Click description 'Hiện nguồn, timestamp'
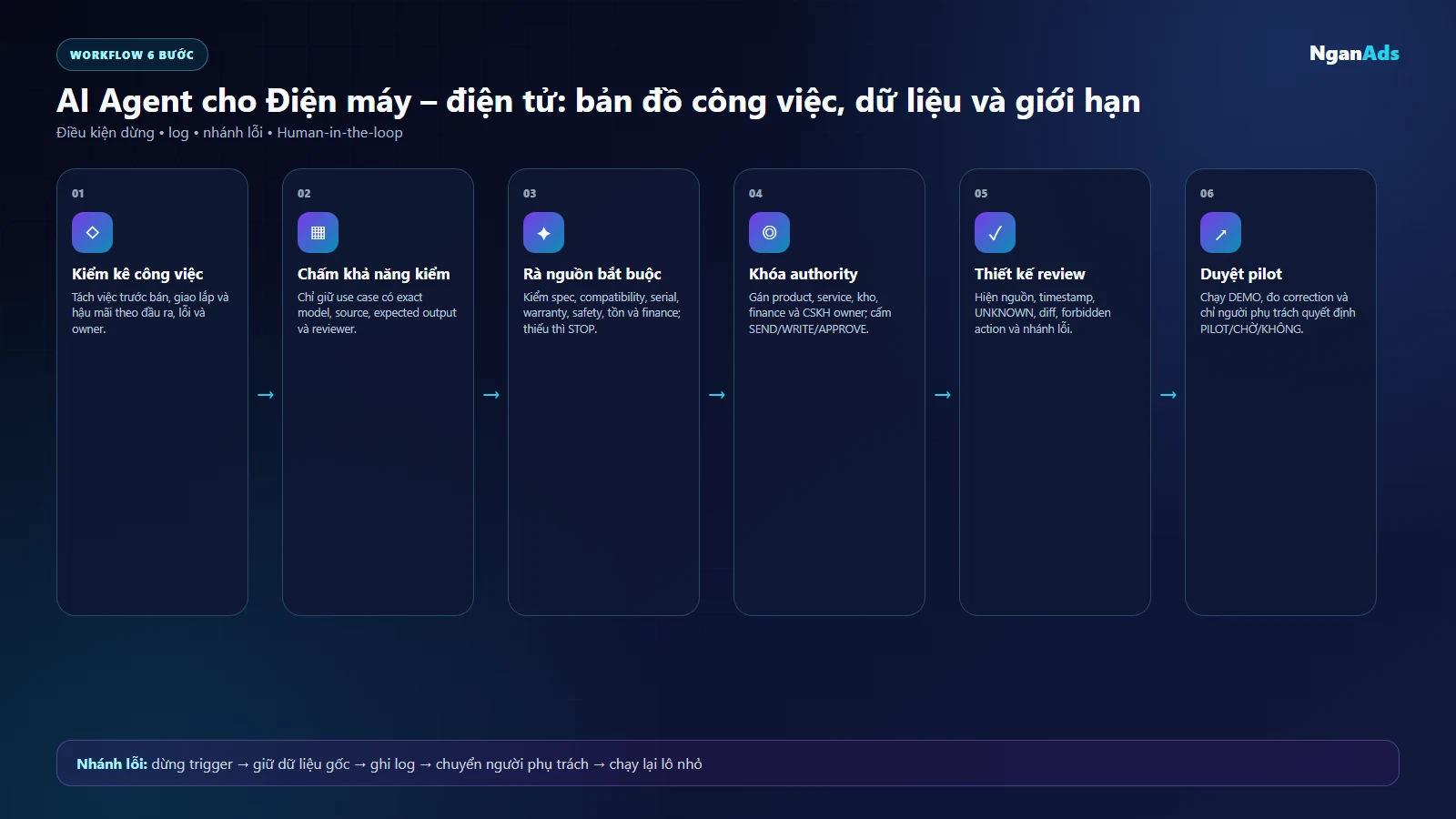 click(x=1043, y=313)
